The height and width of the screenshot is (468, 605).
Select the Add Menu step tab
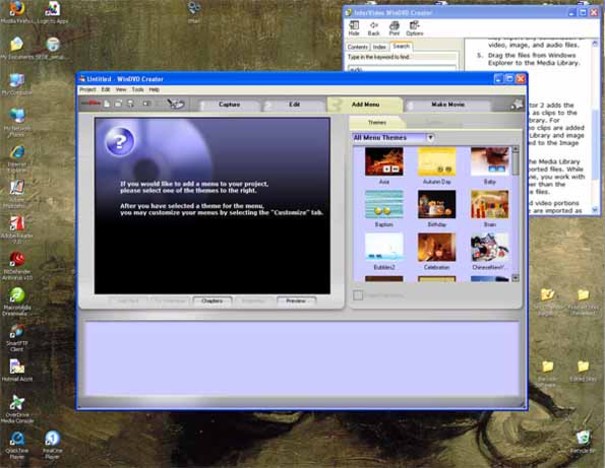[365, 105]
